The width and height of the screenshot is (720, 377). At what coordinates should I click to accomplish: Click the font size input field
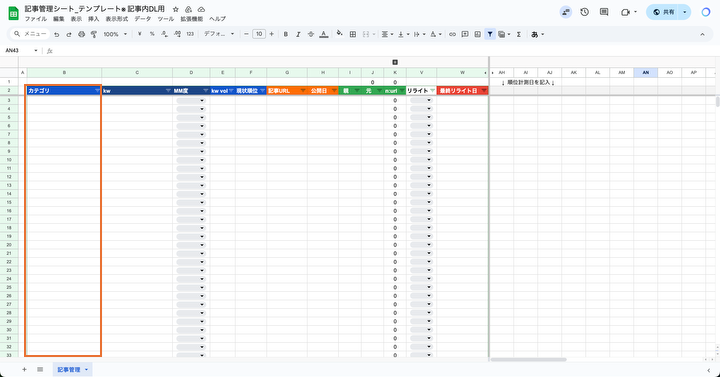point(259,34)
